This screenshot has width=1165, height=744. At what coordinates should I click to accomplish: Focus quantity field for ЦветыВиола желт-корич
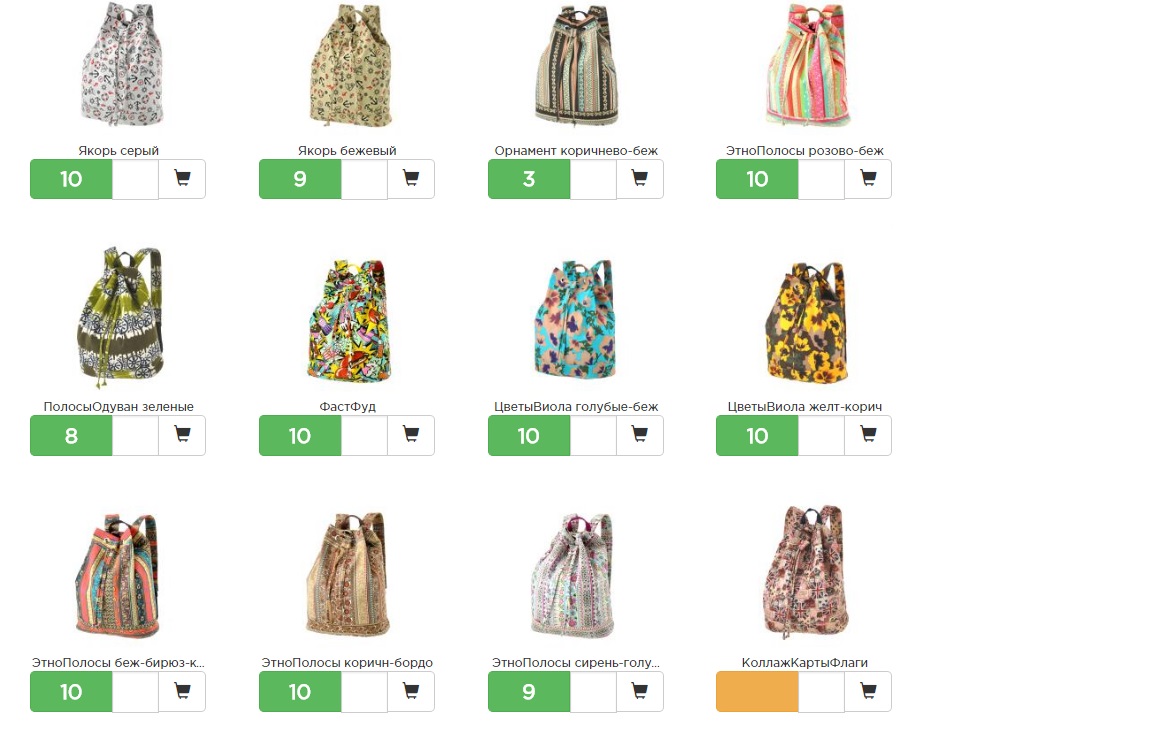click(821, 436)
